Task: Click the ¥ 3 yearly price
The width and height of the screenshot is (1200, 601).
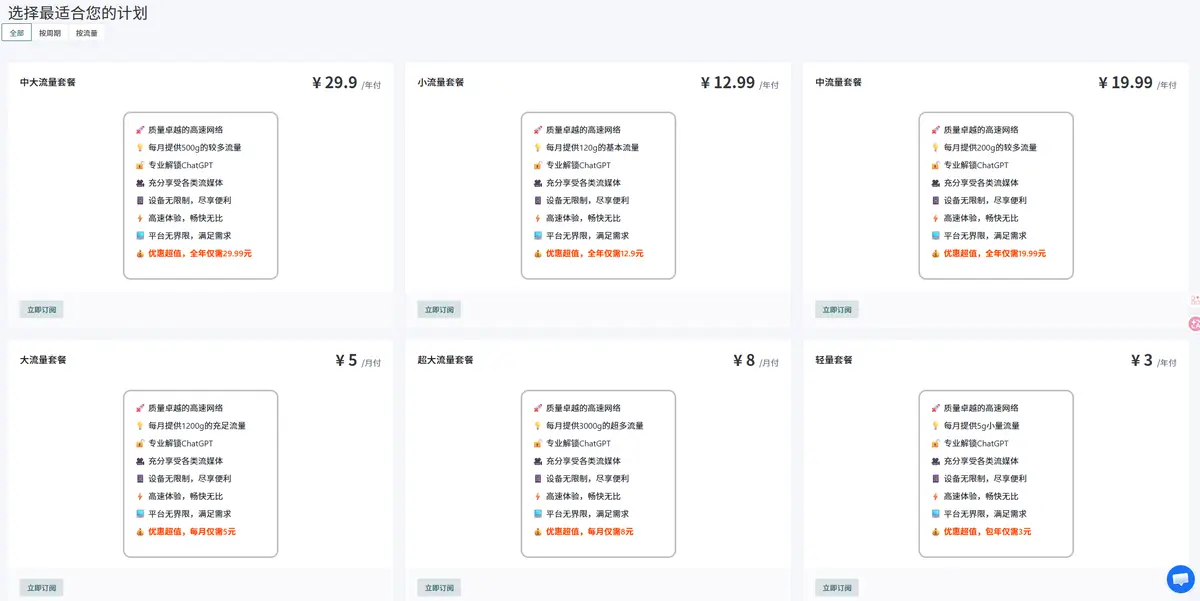Action: [1141, 361]
